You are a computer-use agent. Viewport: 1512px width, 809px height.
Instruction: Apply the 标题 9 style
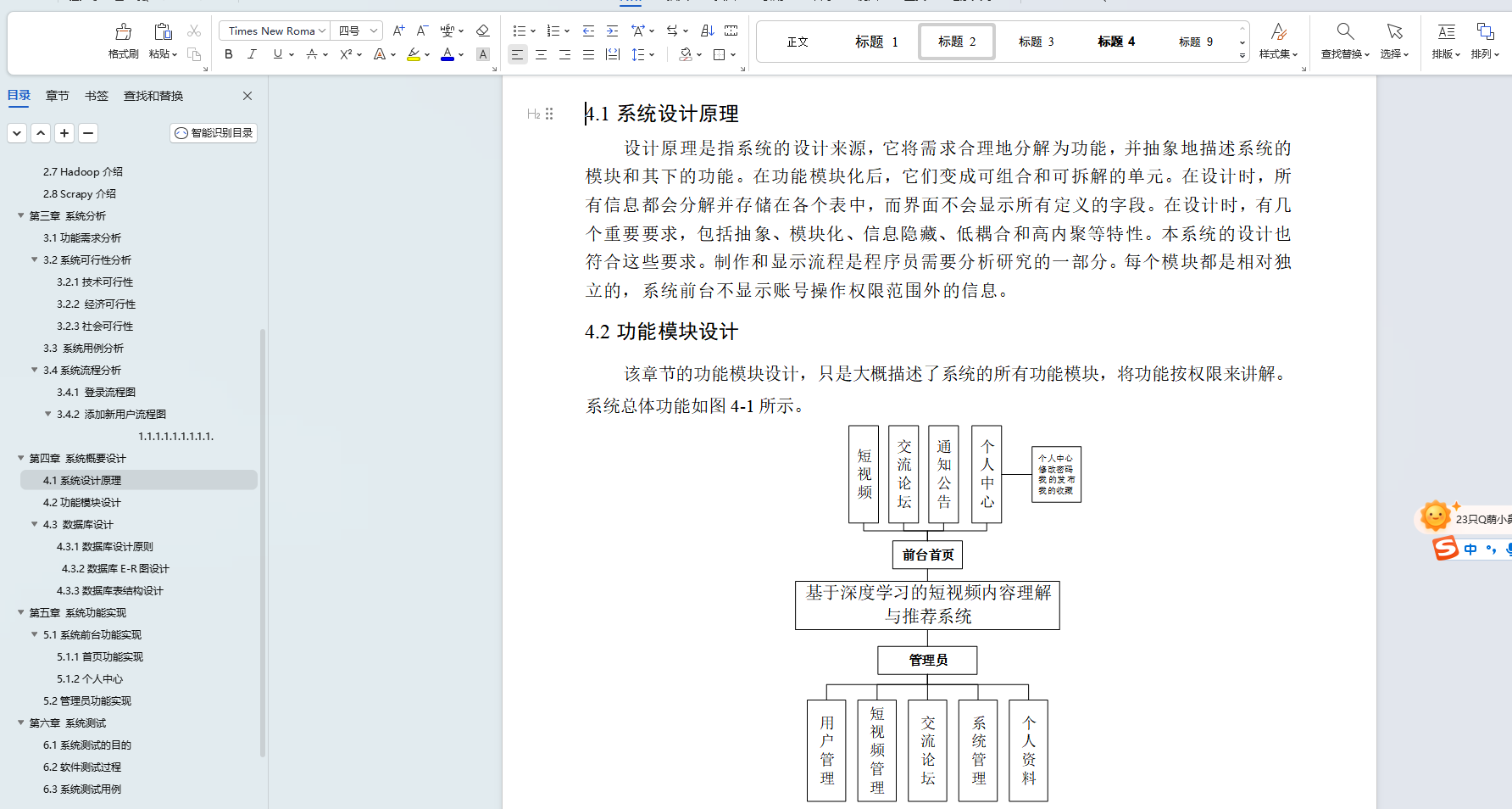(x=1196, y=42)
